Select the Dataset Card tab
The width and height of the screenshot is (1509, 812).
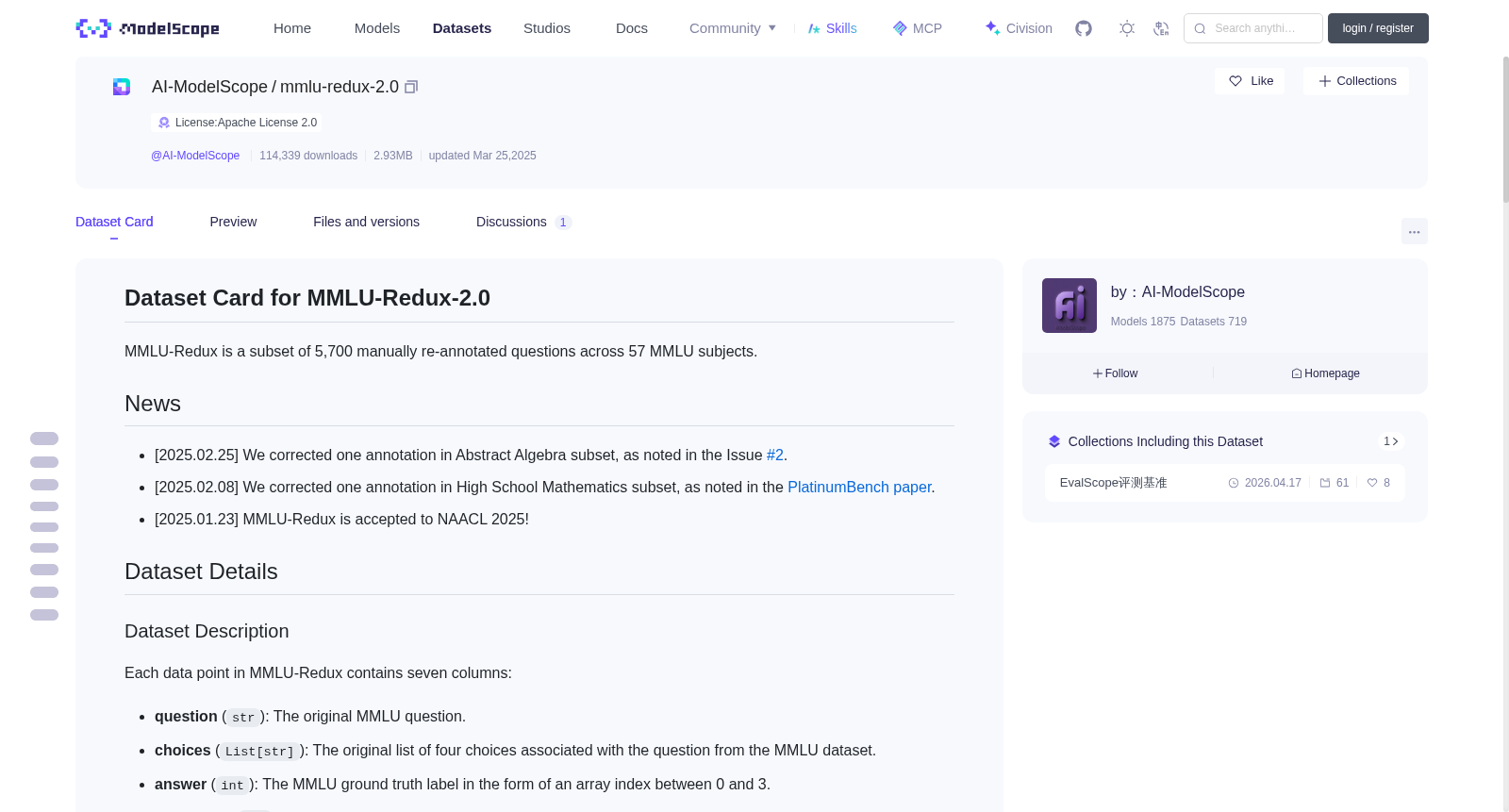click(114, 222)
